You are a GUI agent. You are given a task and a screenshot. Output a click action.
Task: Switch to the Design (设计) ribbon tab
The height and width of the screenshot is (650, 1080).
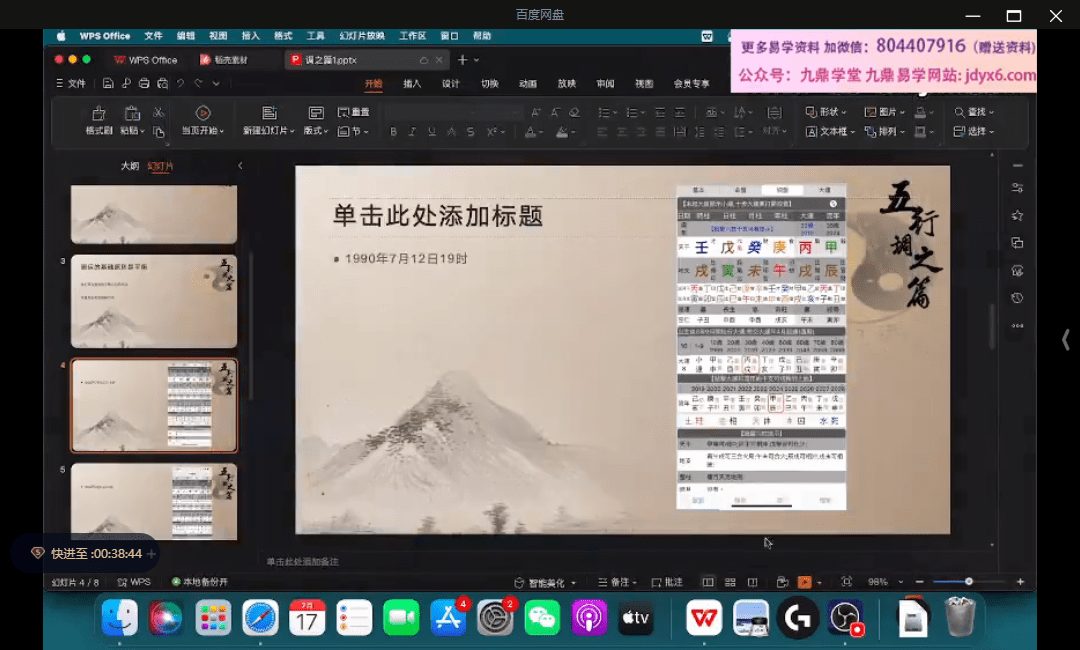[x=451, y=84]
